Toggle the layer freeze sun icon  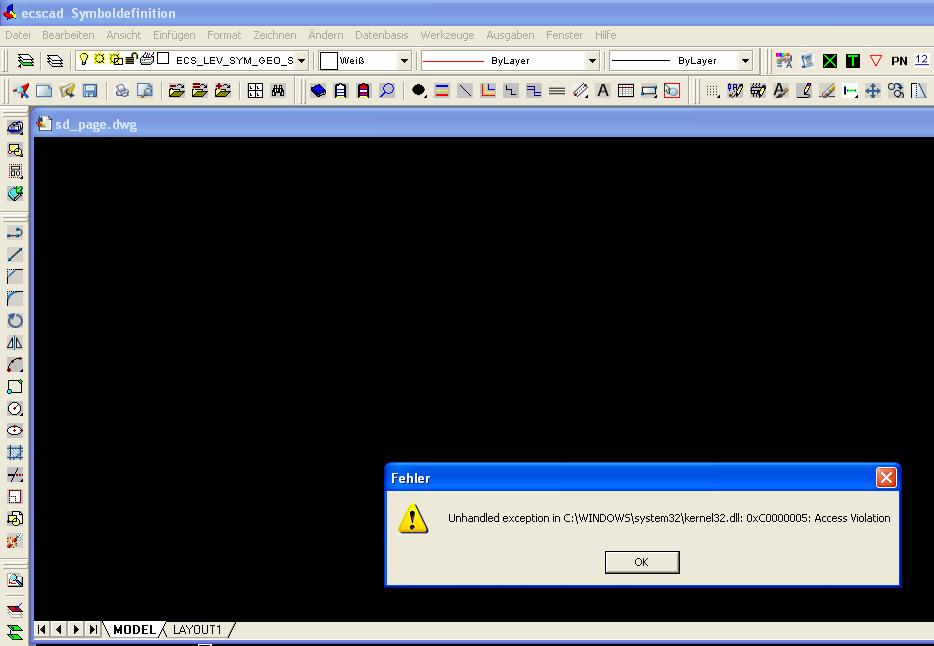tap(99, 59)
